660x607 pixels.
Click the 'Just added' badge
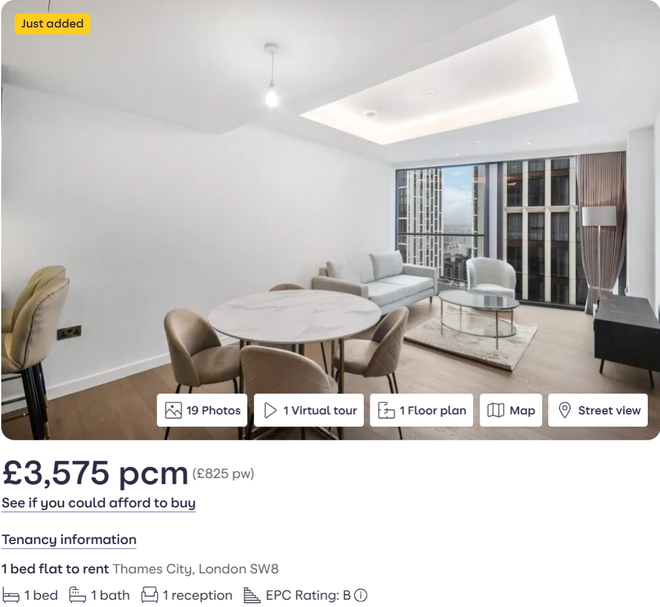[x=53, y=24]
